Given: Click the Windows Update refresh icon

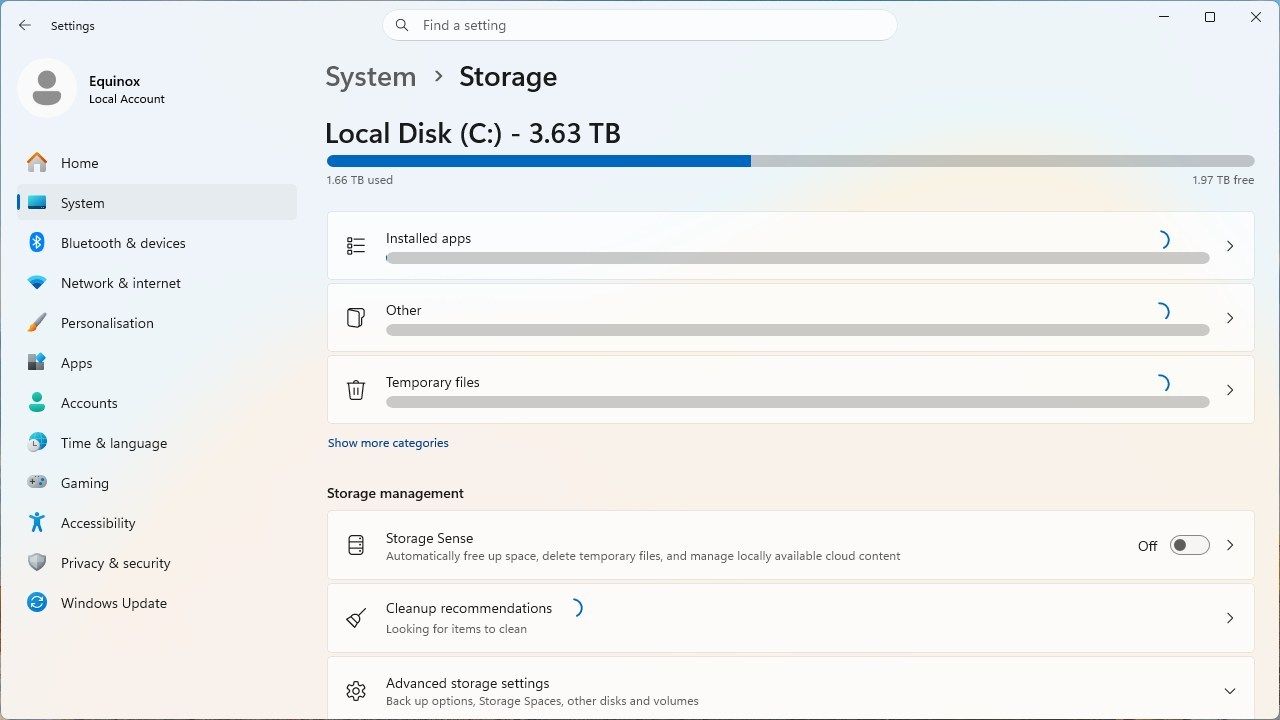Looking at the screenshot, I should click(x=37, y=603).
